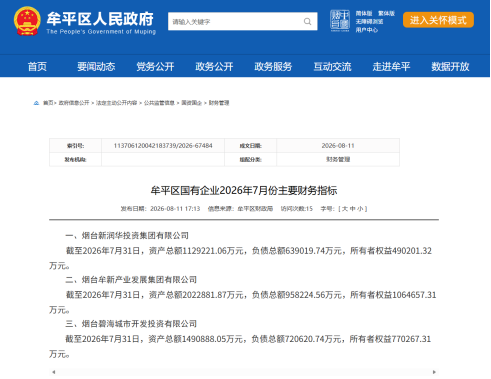Open the 互动交流 navigation tab
The width and height of the screenshot is (491, 379).
[332, 67]
